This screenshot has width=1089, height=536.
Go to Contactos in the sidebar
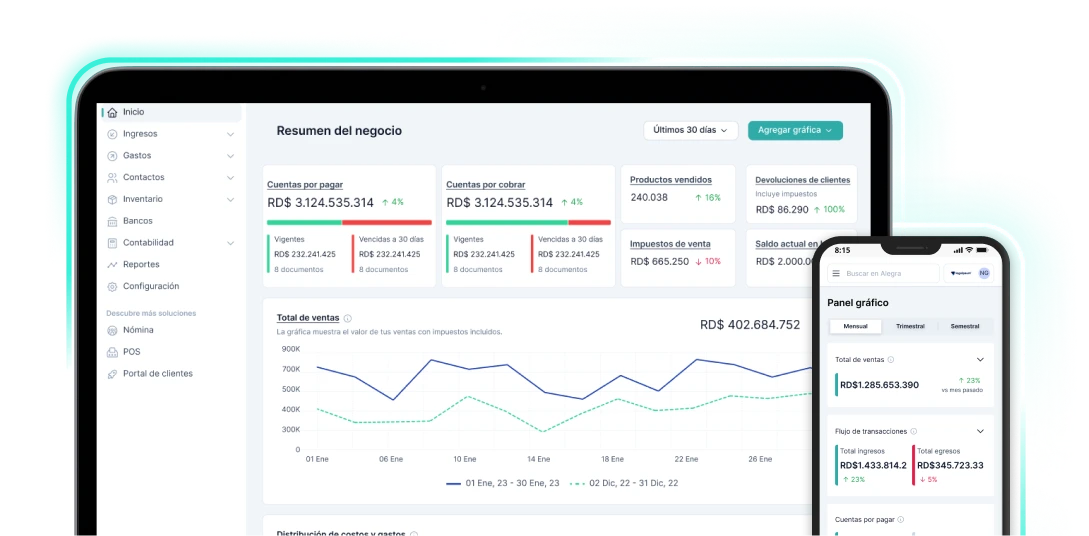tap(143, 178)
